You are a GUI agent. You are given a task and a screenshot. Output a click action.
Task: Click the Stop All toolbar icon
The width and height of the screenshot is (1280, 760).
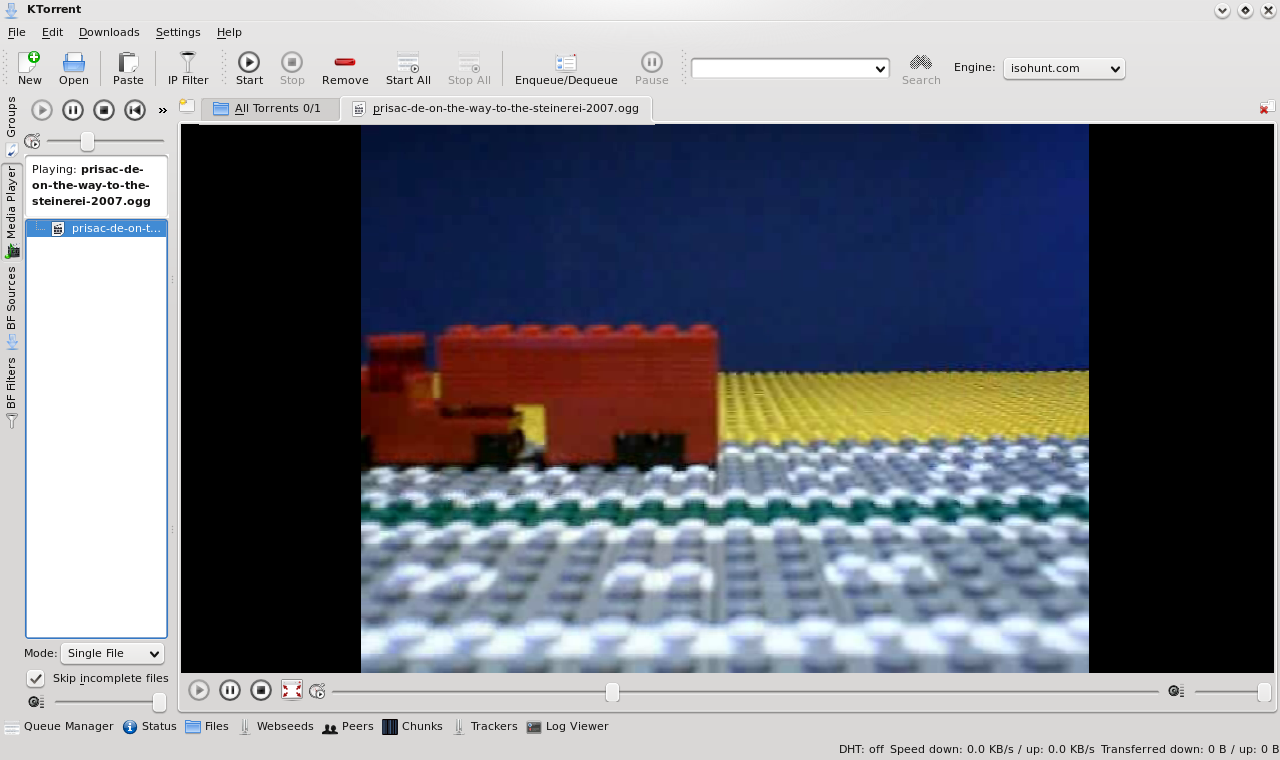pyautogui.click(x=469, y=68)
